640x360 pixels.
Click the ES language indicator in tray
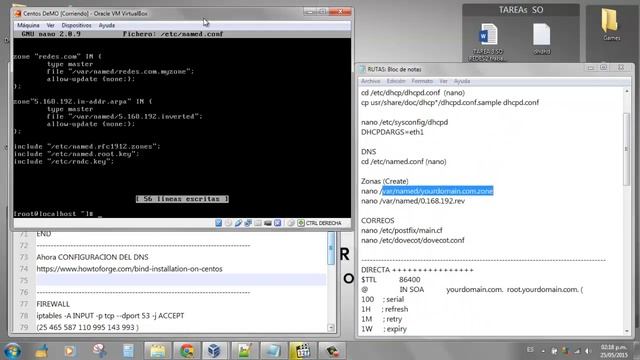[530, 350]
